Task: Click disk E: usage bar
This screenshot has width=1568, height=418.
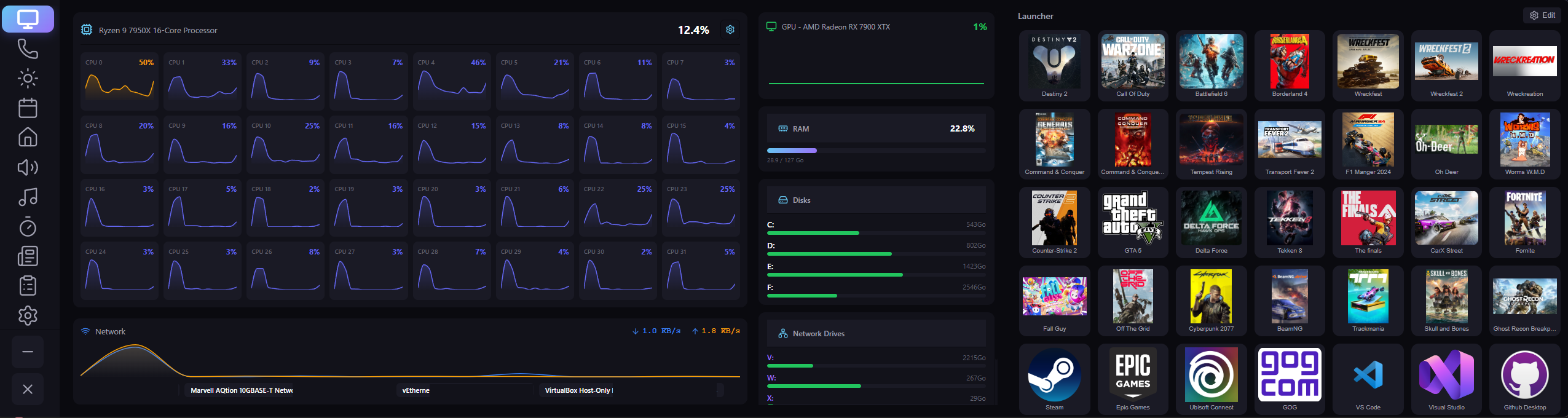Action: (876, 275)
